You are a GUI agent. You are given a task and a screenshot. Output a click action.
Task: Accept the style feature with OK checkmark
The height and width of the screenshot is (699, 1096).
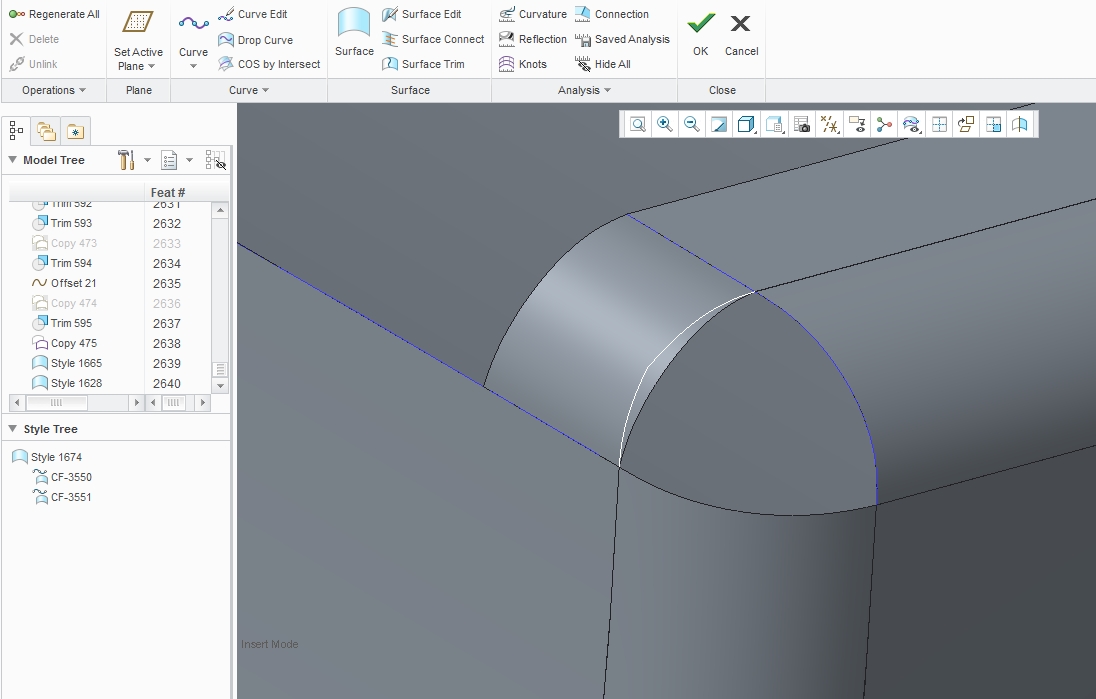[700, 33]
